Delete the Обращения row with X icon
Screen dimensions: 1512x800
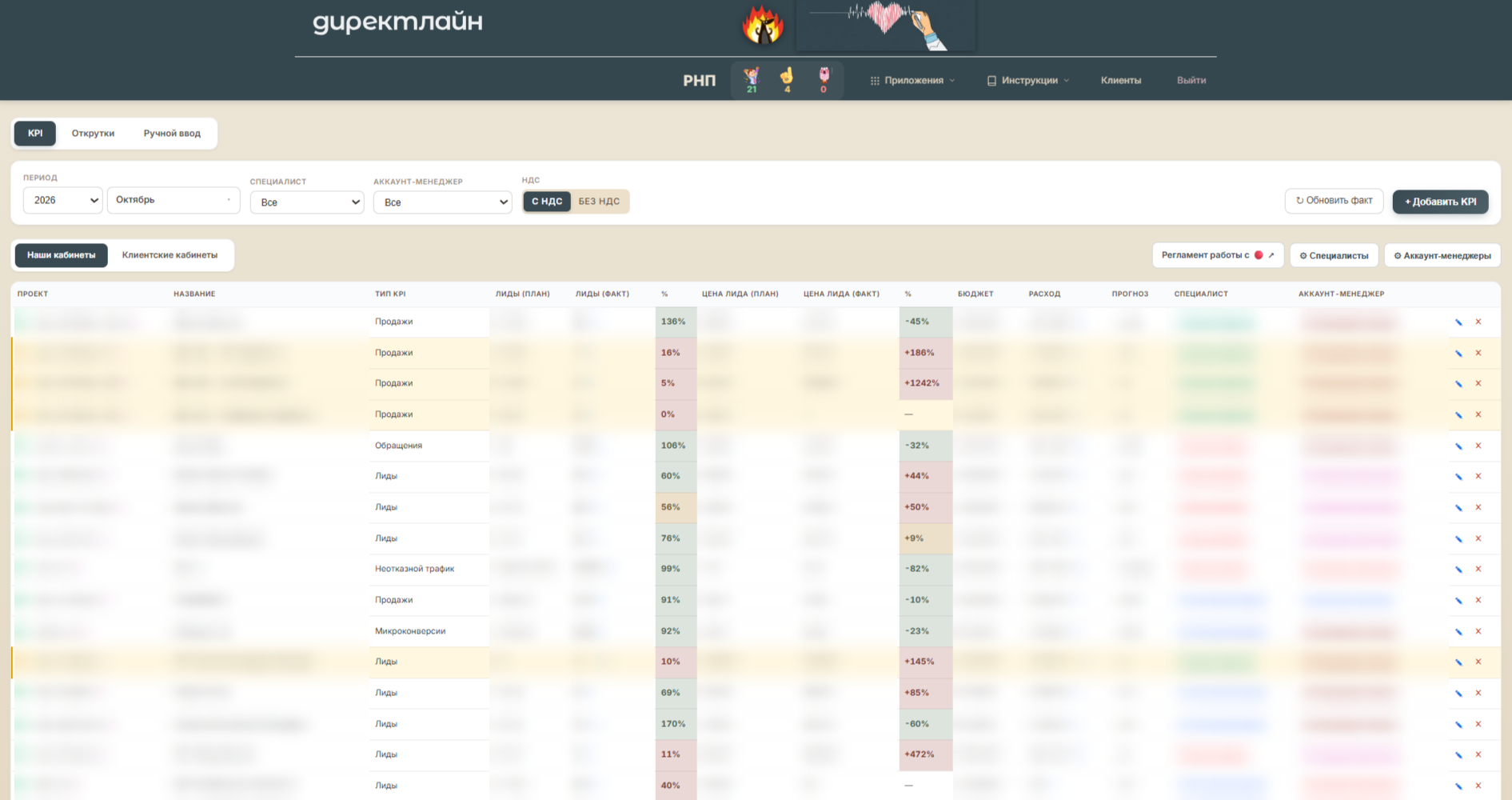coord(1478,446)
